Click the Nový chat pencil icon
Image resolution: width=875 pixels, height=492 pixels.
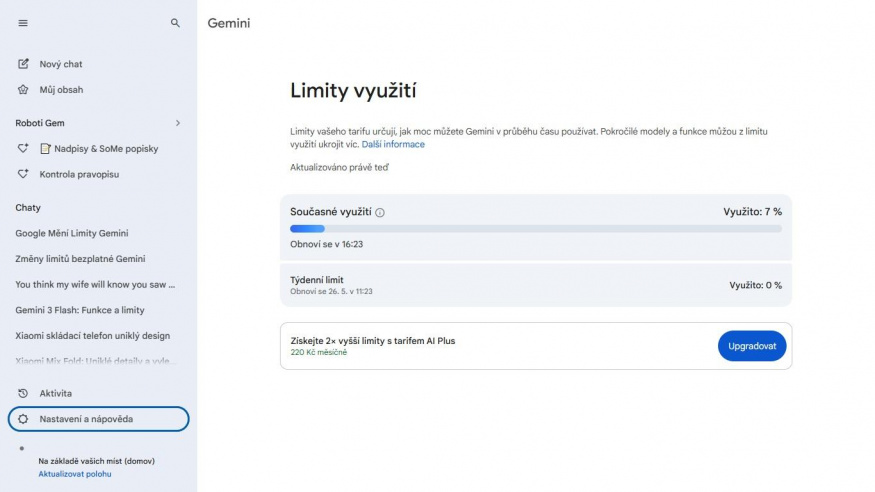click(x=23, y=64)
